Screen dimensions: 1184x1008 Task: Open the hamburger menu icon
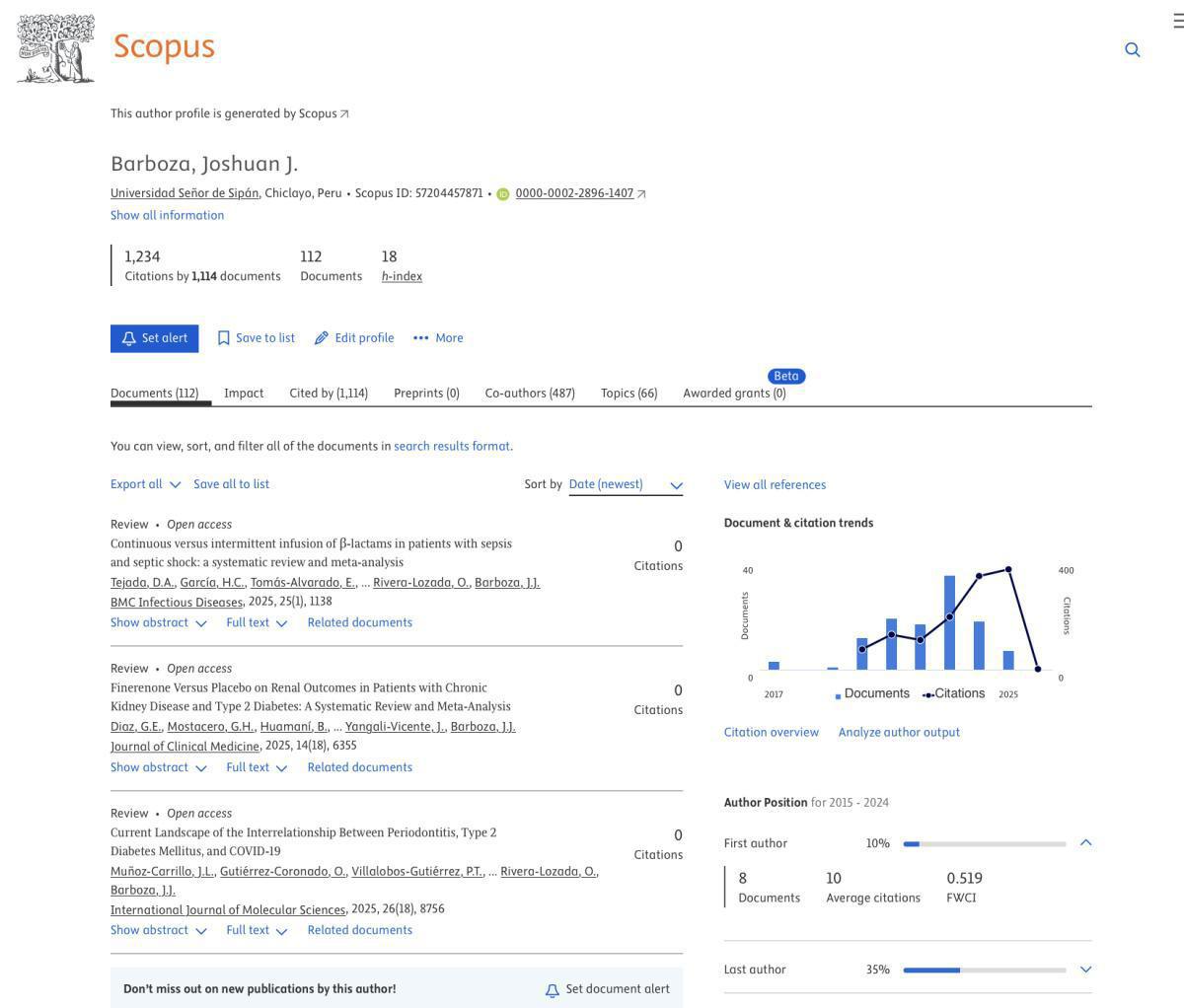(1177, 21)
